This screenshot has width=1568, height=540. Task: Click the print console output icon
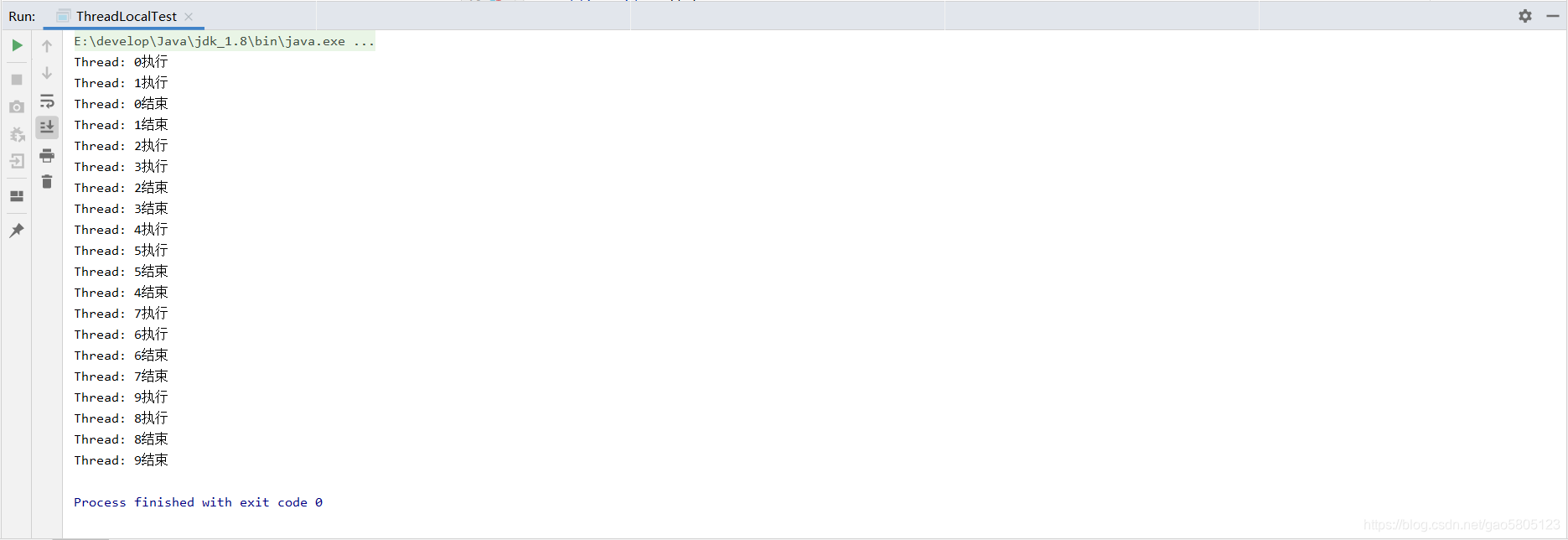47,156
